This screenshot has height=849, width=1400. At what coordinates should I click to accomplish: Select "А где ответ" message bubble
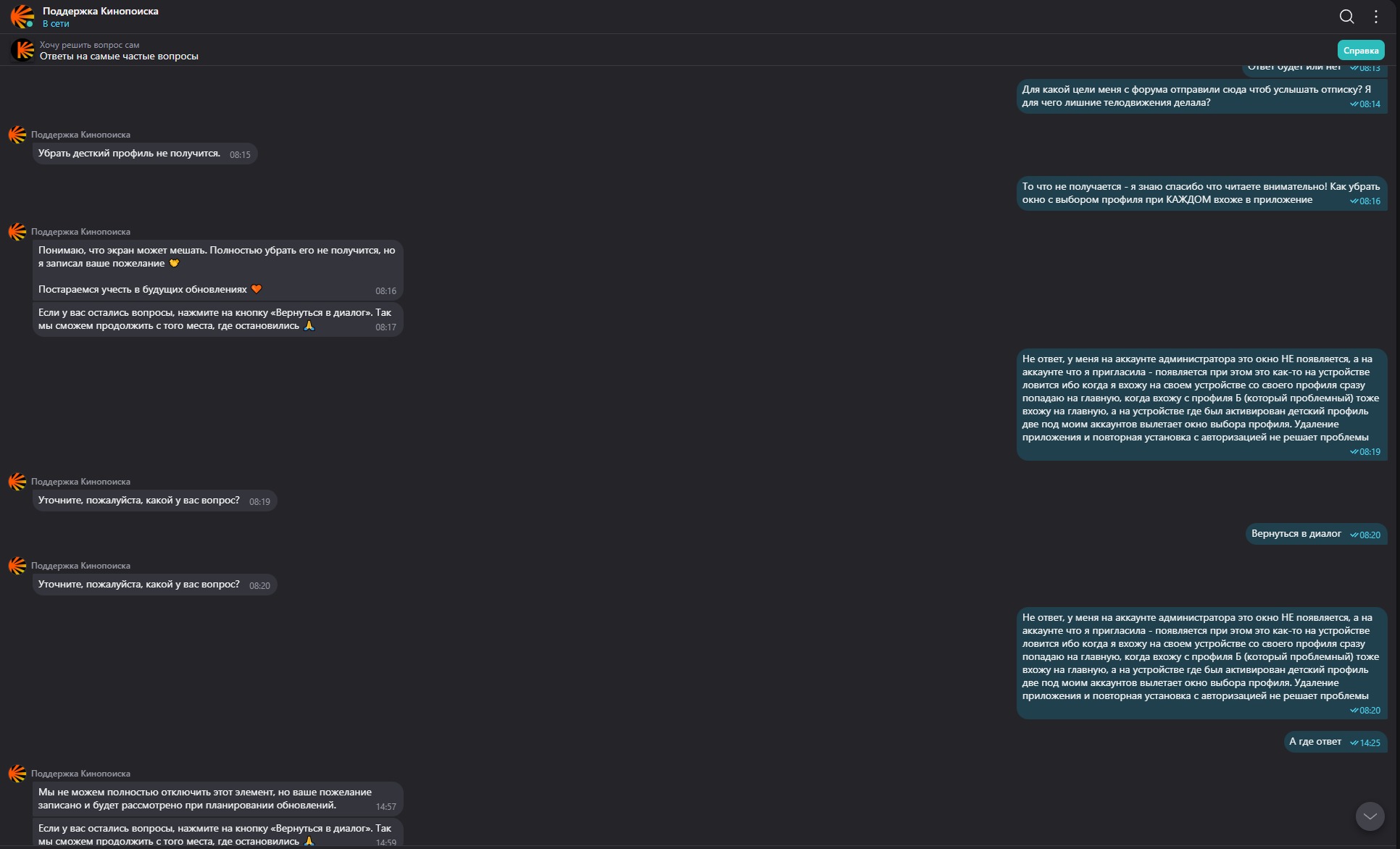pyautogui.click(x=1314, y=742)
